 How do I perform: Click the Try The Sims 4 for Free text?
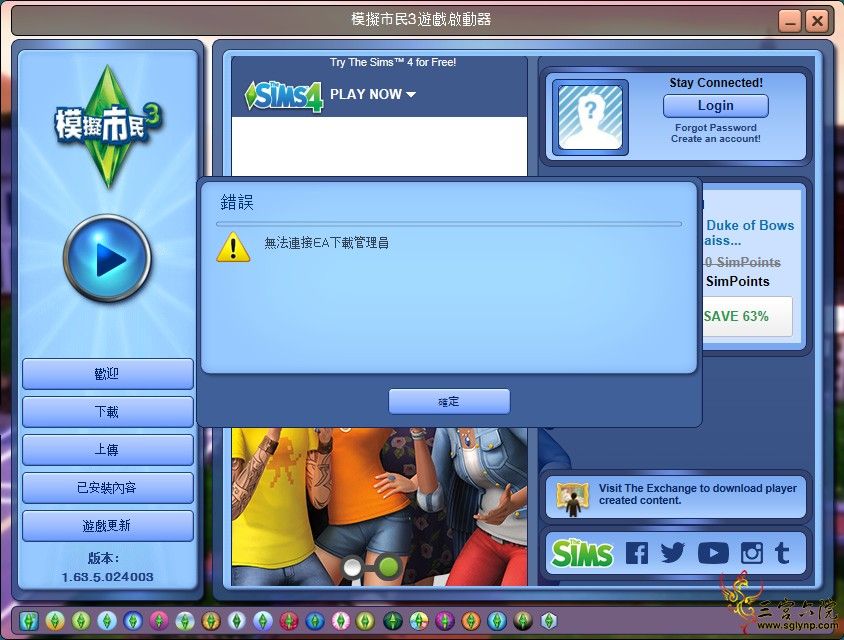(393, 62)
